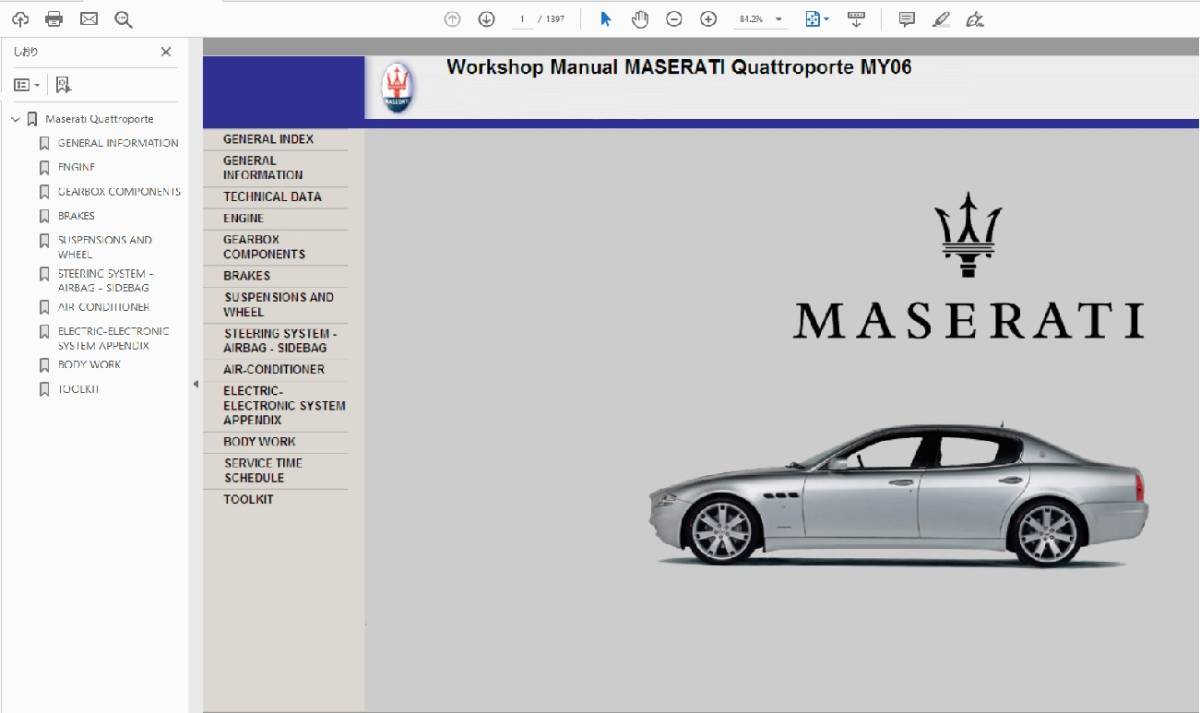Image resolution: width=1200 pixels, height=713 pixels.
Task: Close the bookmarks panel with X
Action: point(166,52)
